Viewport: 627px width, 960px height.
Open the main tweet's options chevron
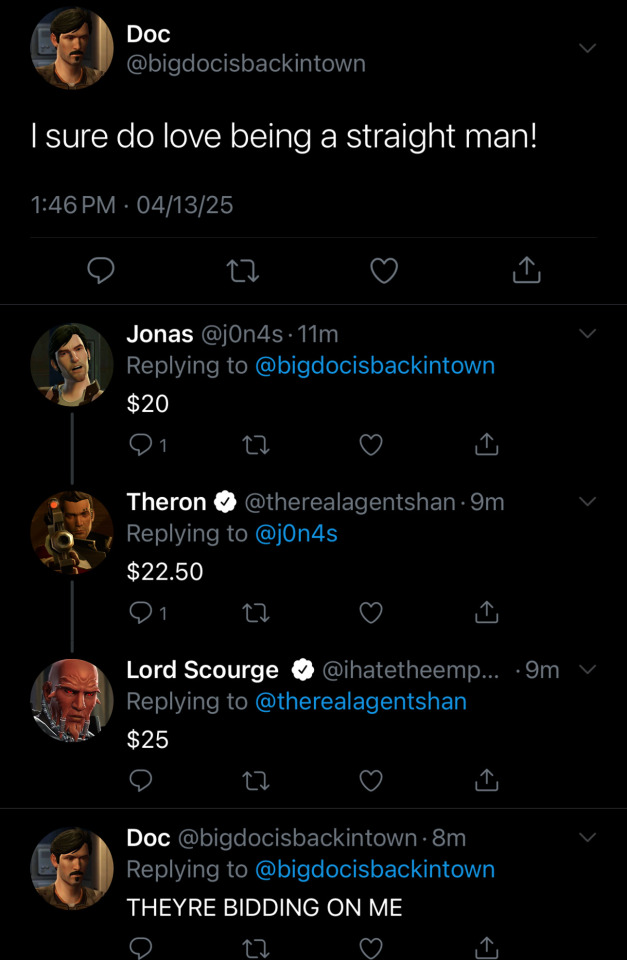[587, 48]
